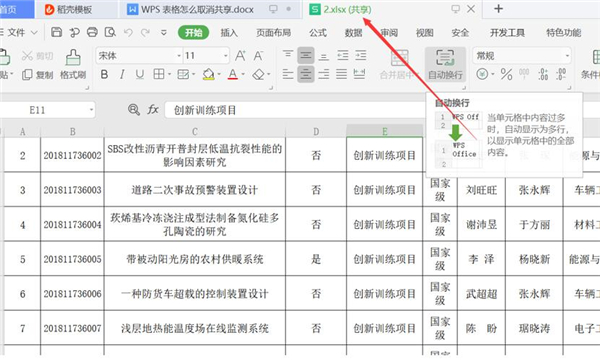Viewport: 600px width, 363px height.
Task: Decrease indent icon
Action: [x=342, y=56]
